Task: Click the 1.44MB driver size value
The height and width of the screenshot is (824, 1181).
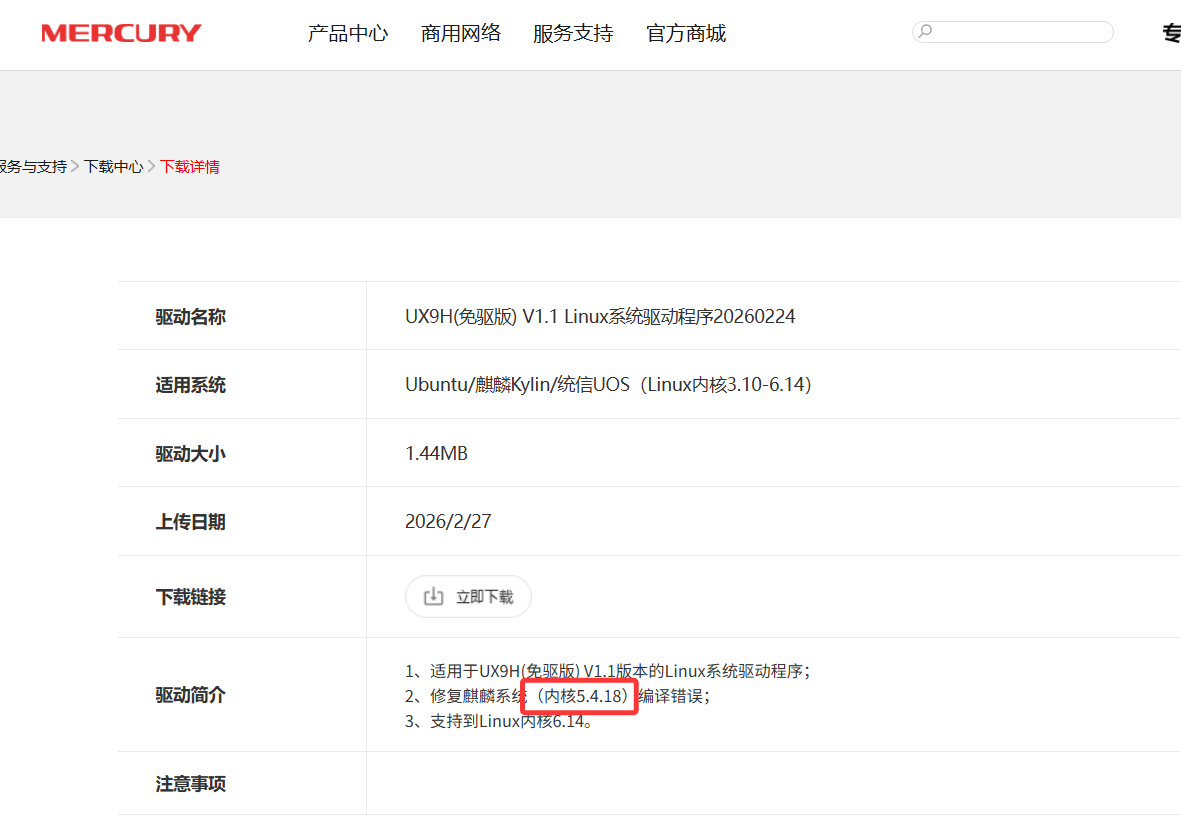Action: click(436, 454)
